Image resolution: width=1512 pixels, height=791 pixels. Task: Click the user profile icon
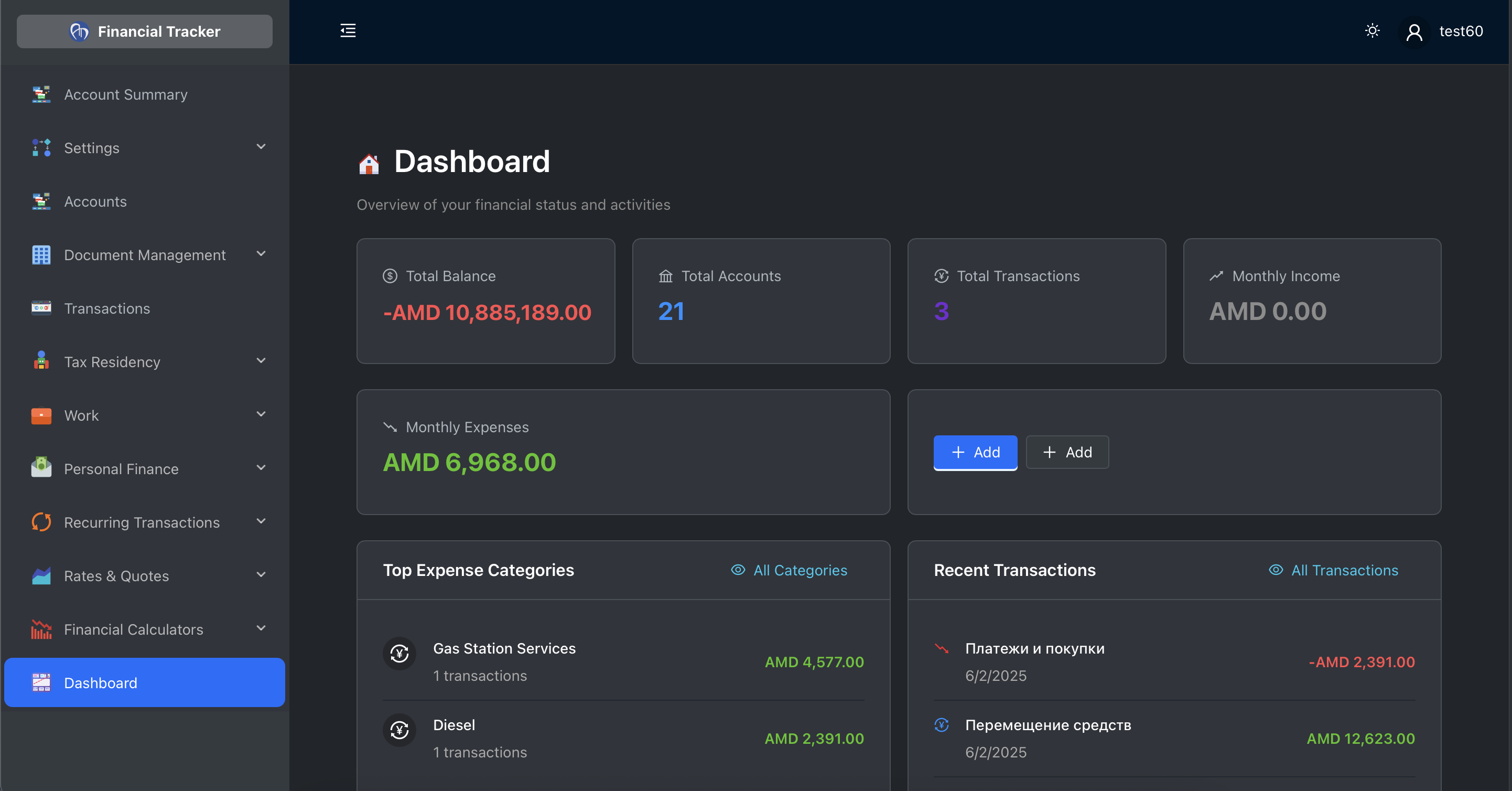tap(1414, 31)
